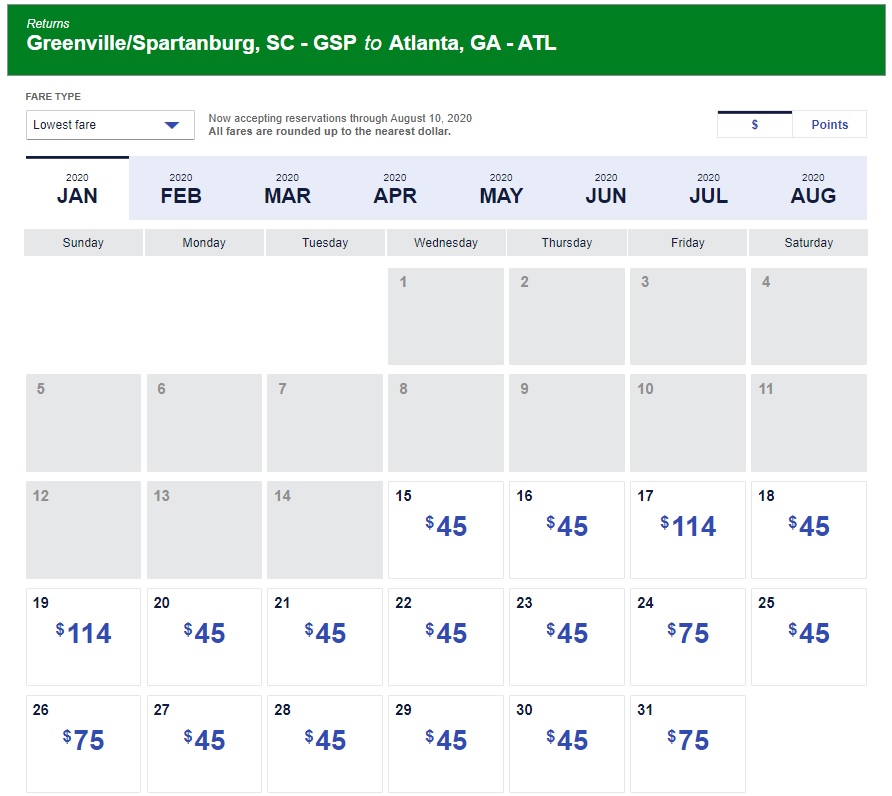Switch to the FEB 2020 tab
892x796 pixels.
click(x=181, y=188)
